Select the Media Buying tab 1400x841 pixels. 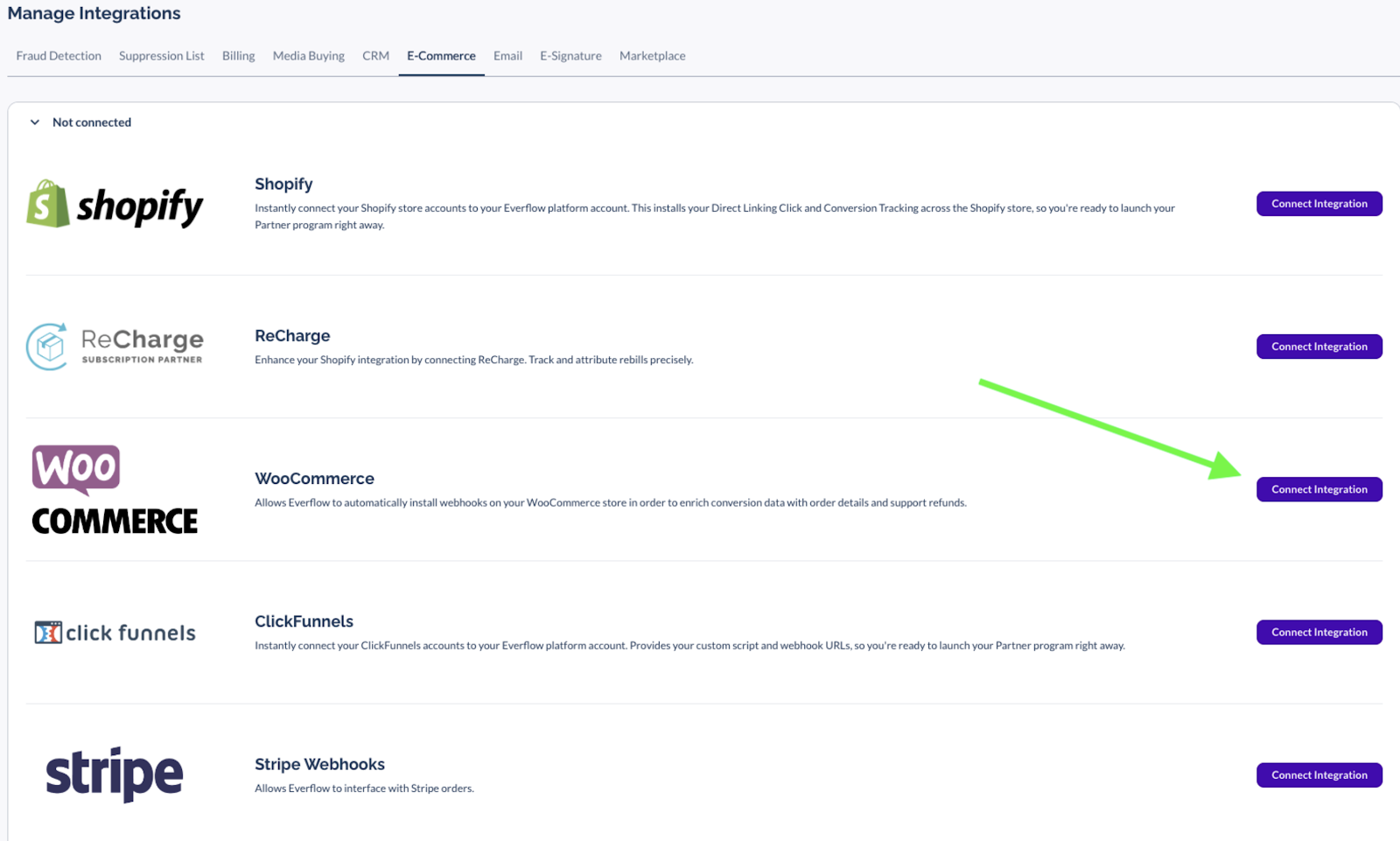tap(309, 56)
